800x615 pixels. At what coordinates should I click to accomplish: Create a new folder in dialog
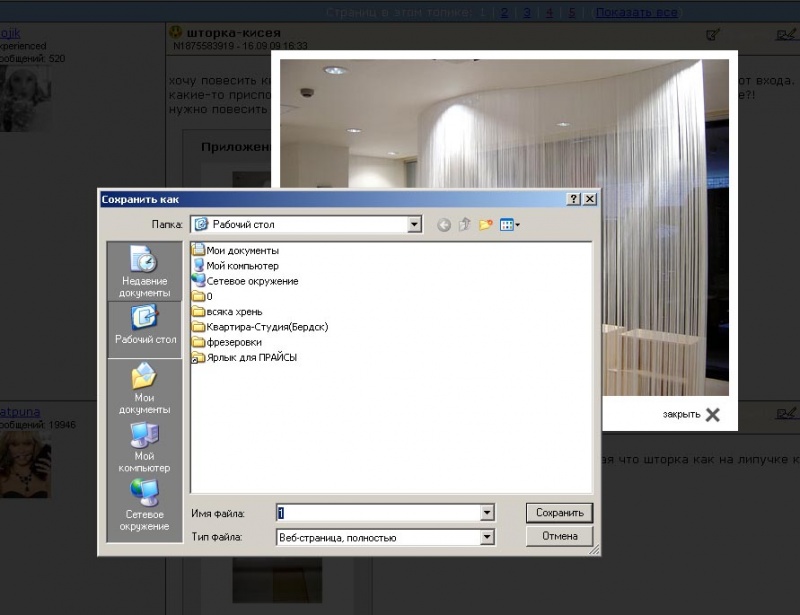pos(486,225)
